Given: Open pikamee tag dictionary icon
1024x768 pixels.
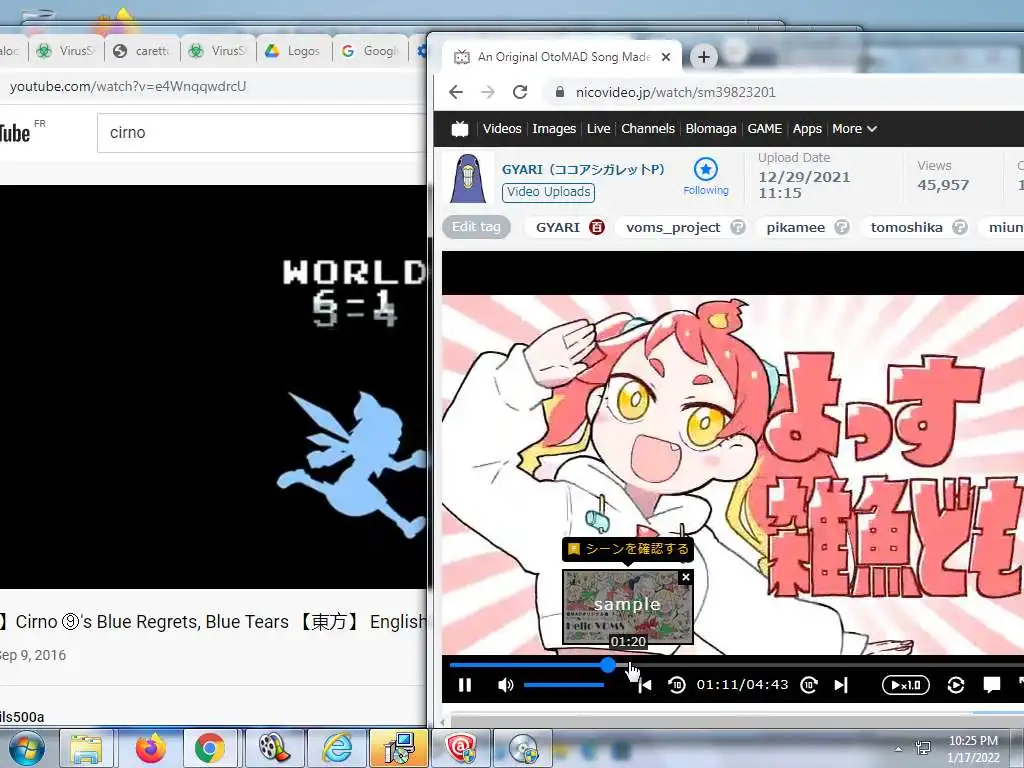Looking at the screenshot, I should point(842,227).
